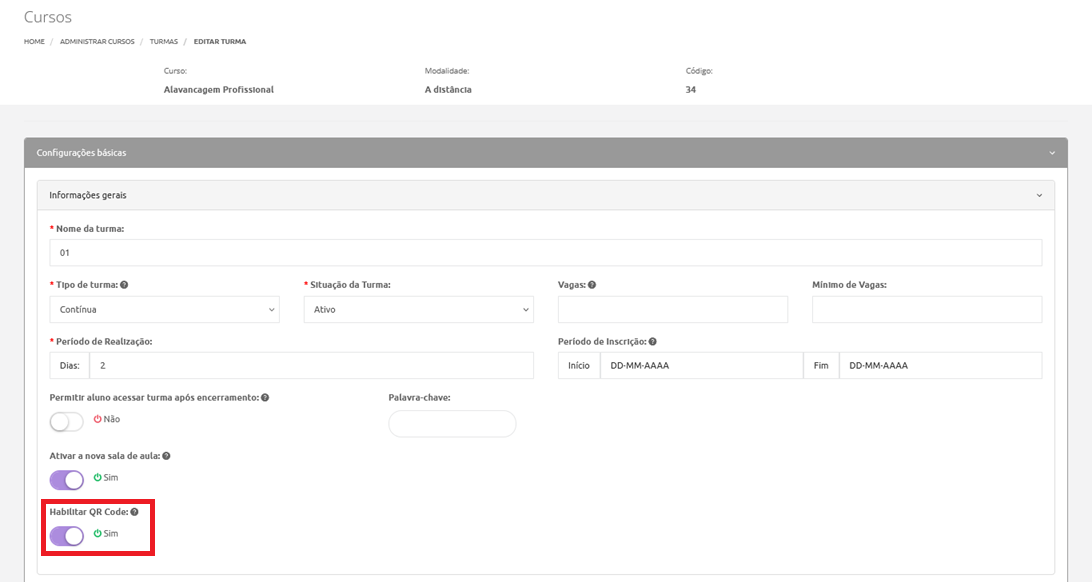1092x582 pixels.
Task: Collapse the Informações gerais section
Action: 1039,196
